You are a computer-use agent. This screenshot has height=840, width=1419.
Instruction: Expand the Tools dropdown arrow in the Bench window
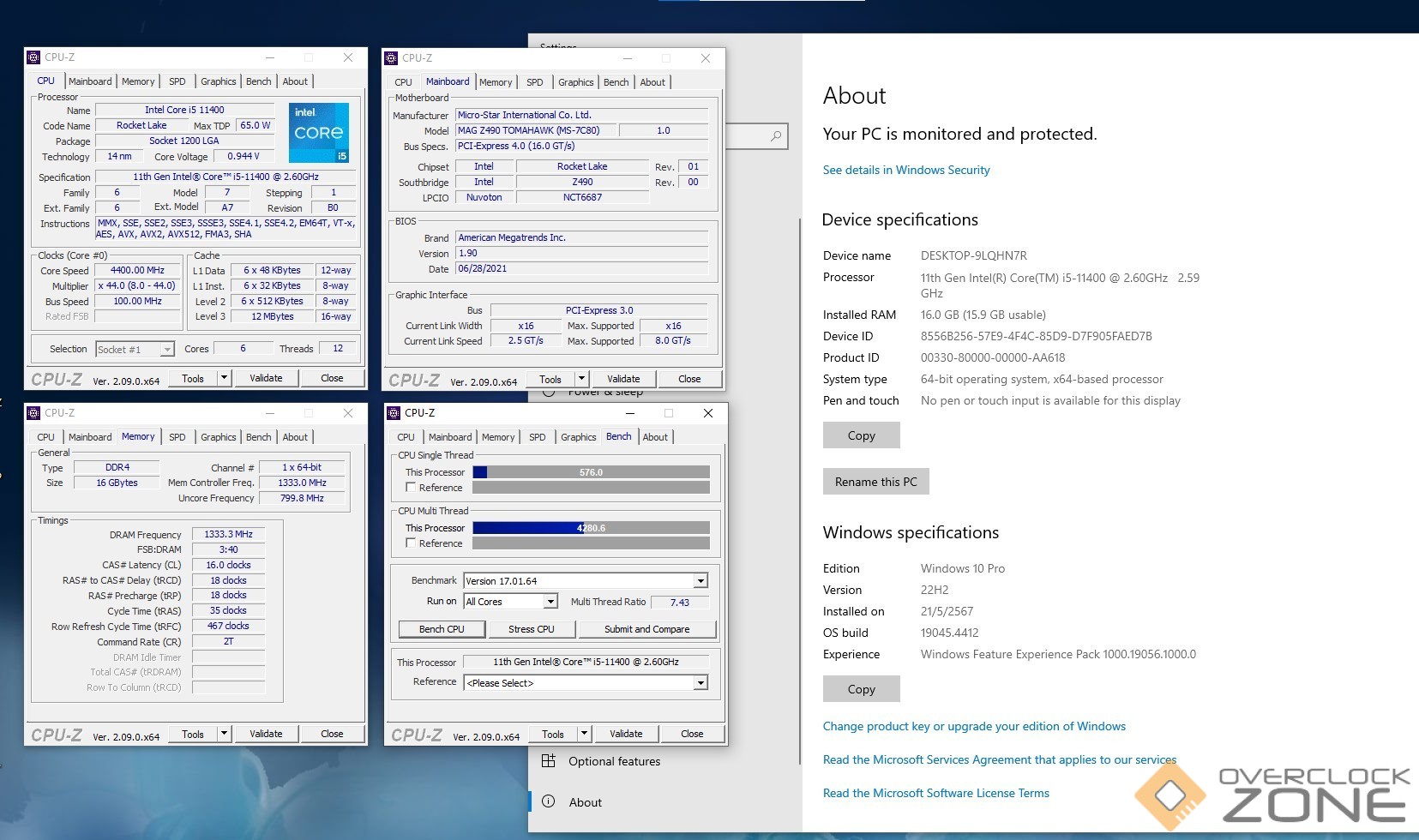(584, 734)
